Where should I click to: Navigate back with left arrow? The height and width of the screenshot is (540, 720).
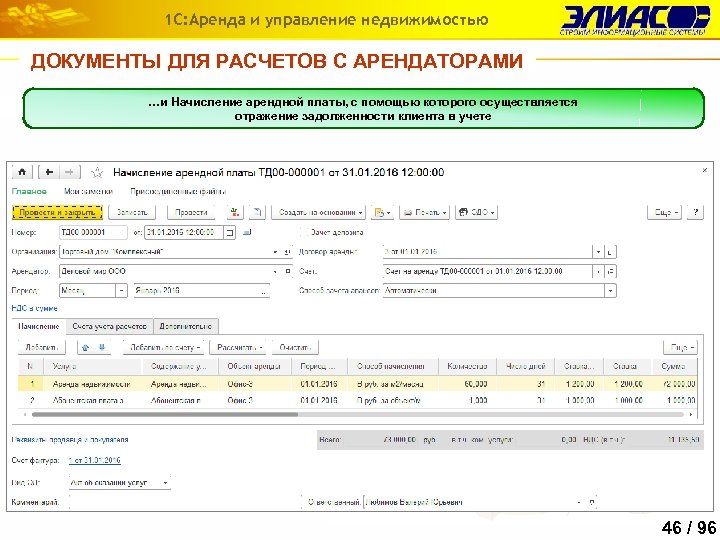pos(49,173)
